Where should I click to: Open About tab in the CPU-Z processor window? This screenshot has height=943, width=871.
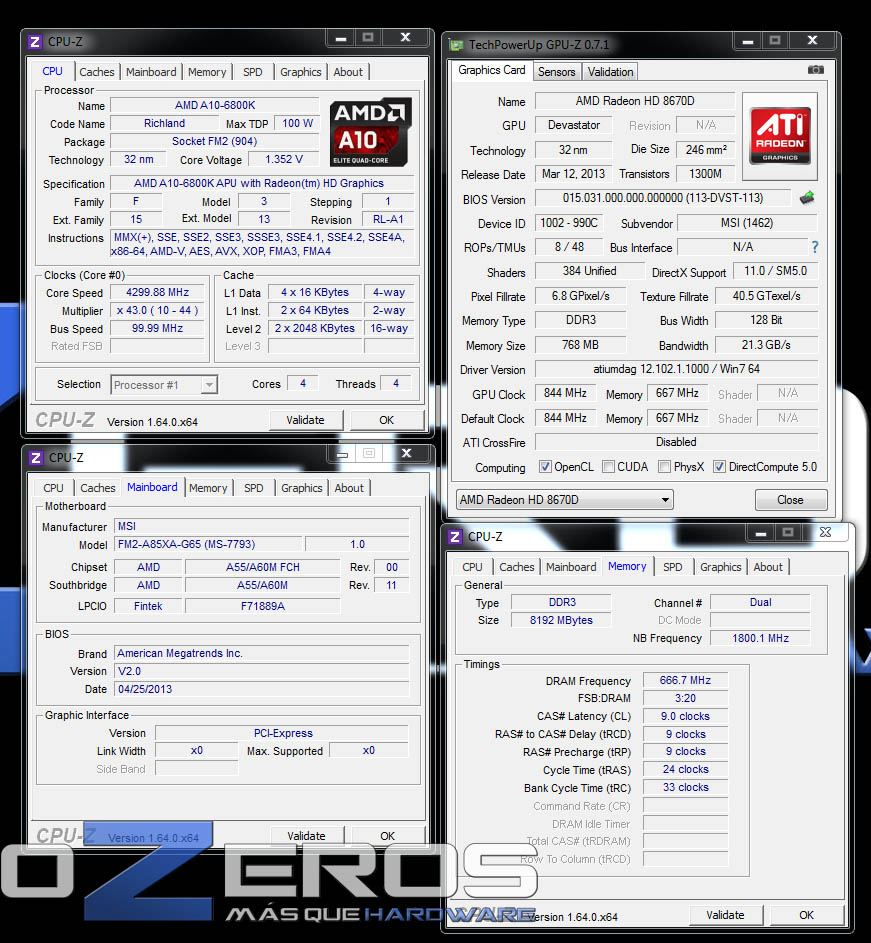tap(348, 72)
